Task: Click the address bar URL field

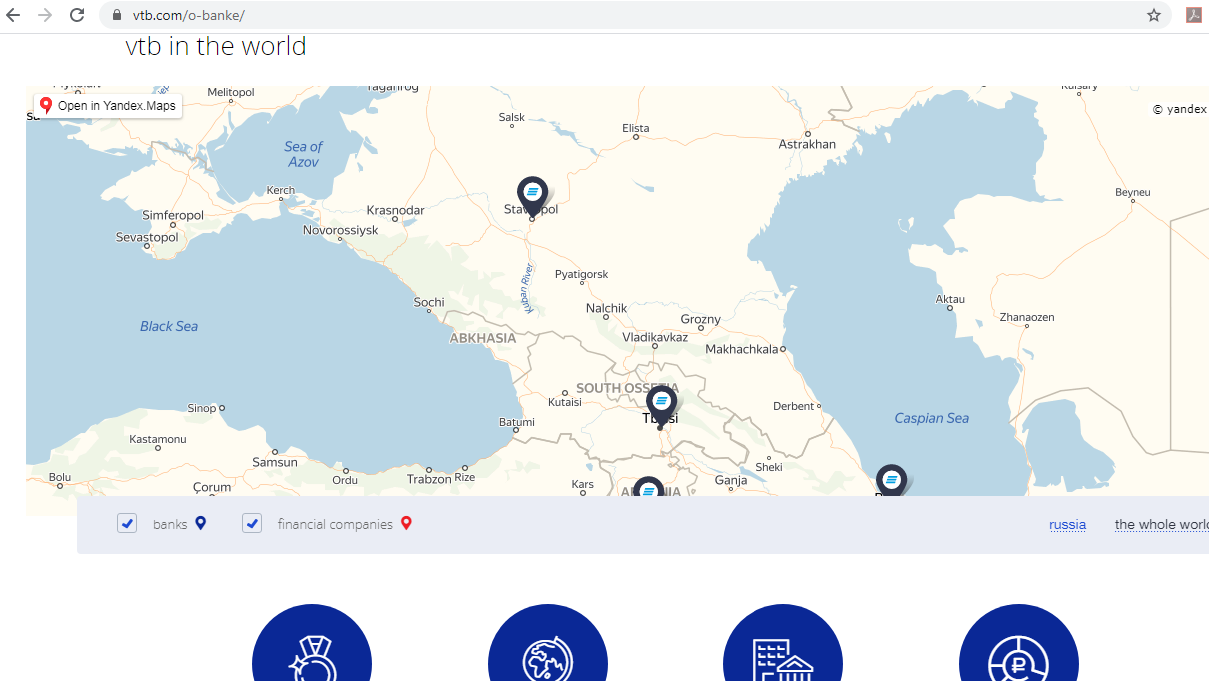Action: tap(600, 15)
